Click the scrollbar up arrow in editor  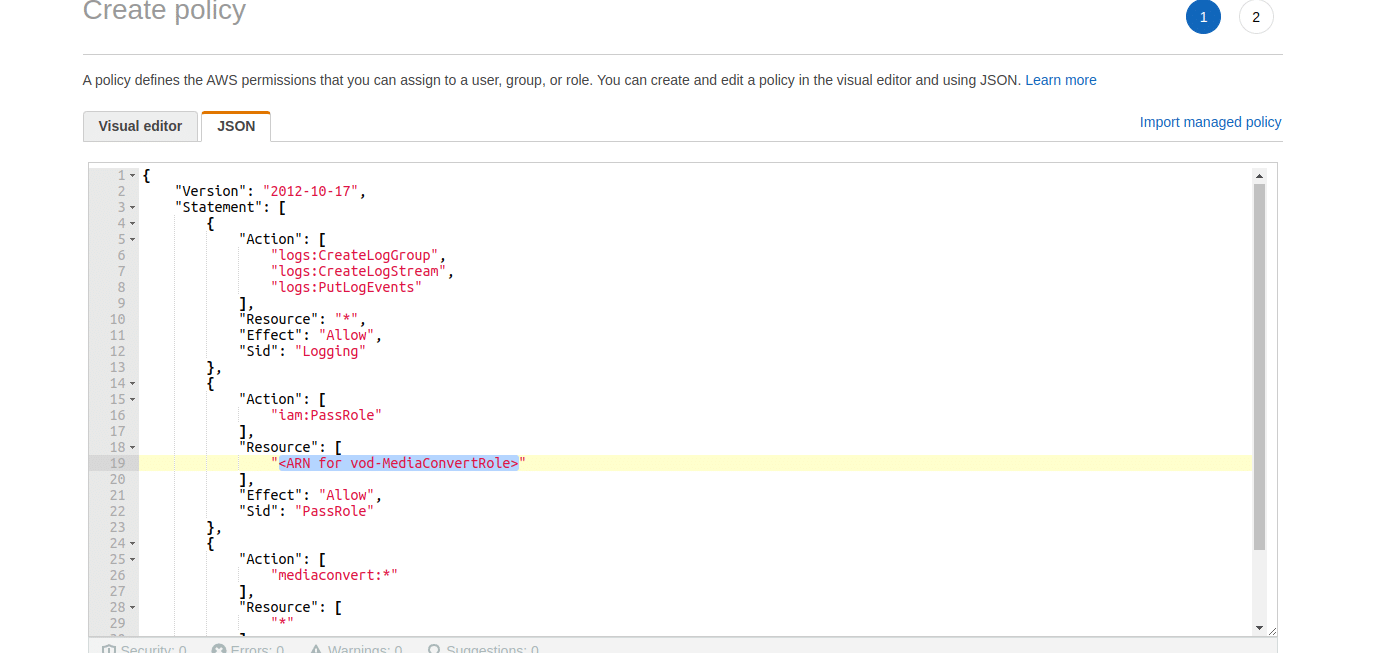tap(1259, 176)
